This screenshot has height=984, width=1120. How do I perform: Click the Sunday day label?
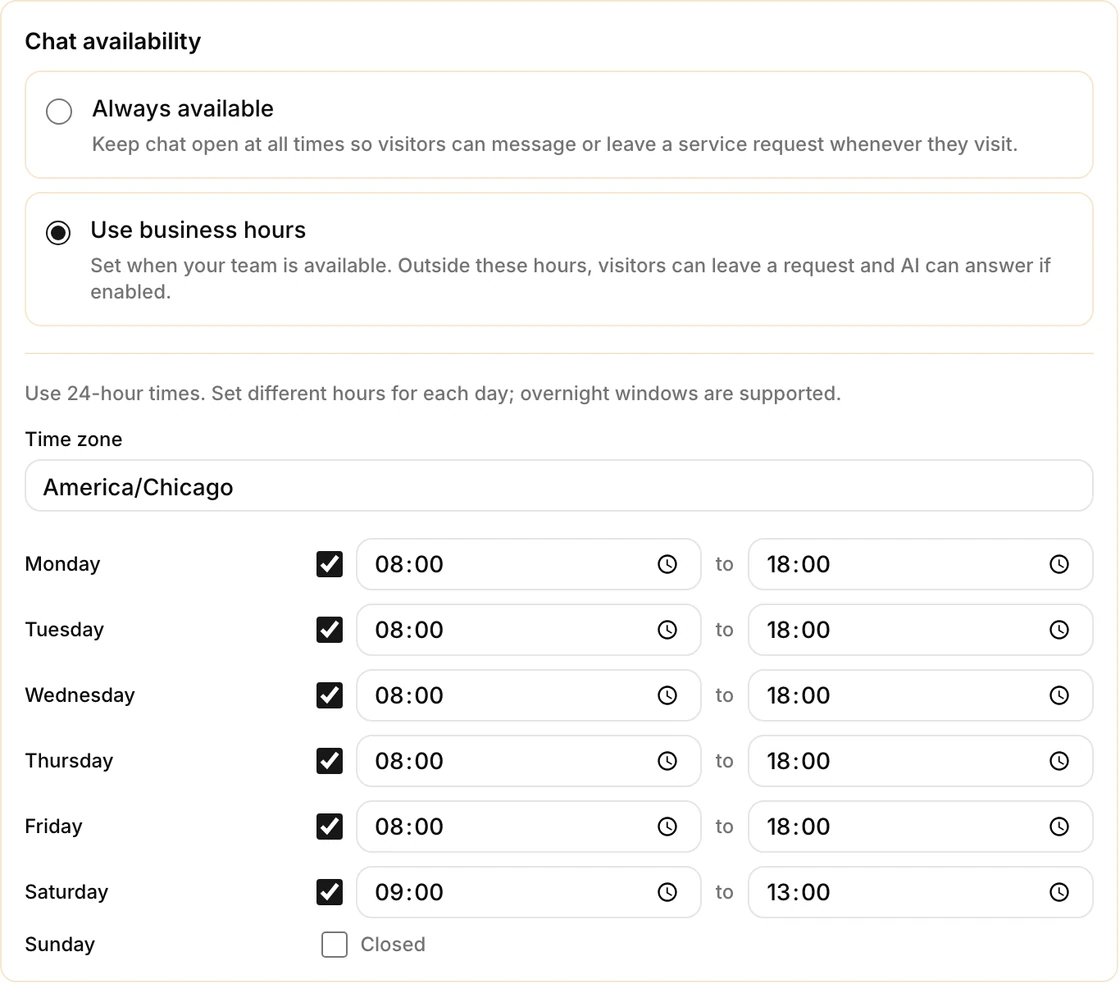(60, 945)
